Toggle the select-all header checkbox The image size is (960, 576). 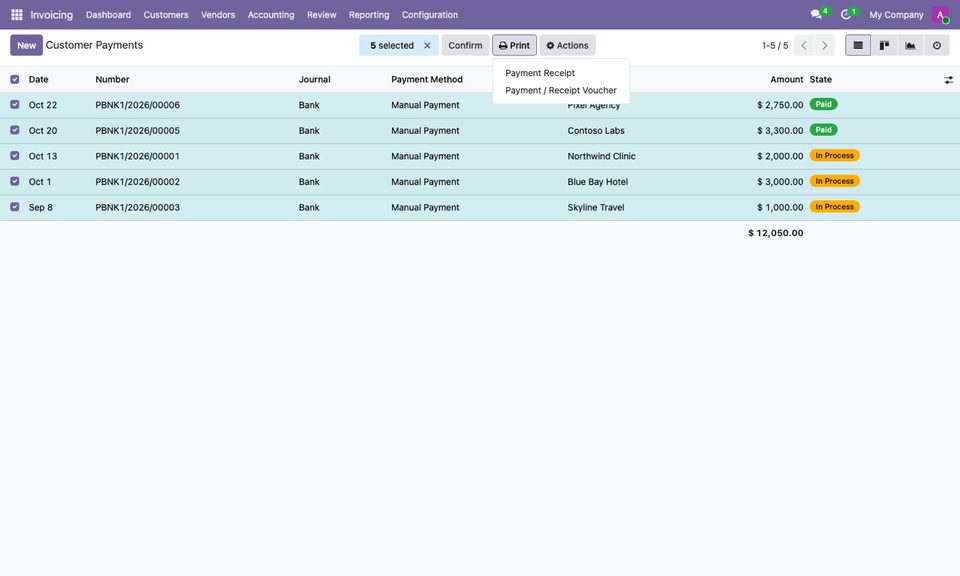pyautogui.click(x=15, y=80)
